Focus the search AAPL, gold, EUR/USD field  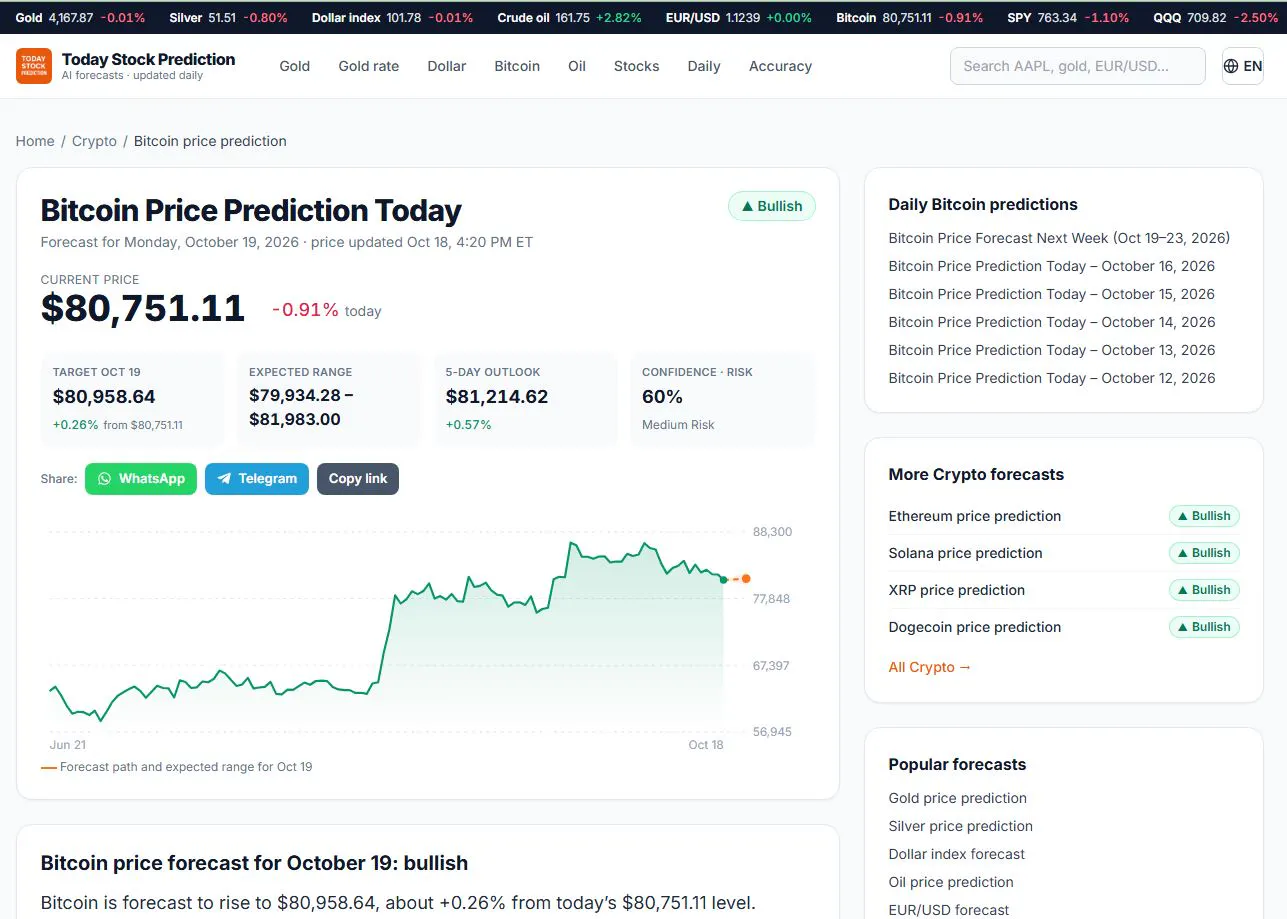[1078, 66]
